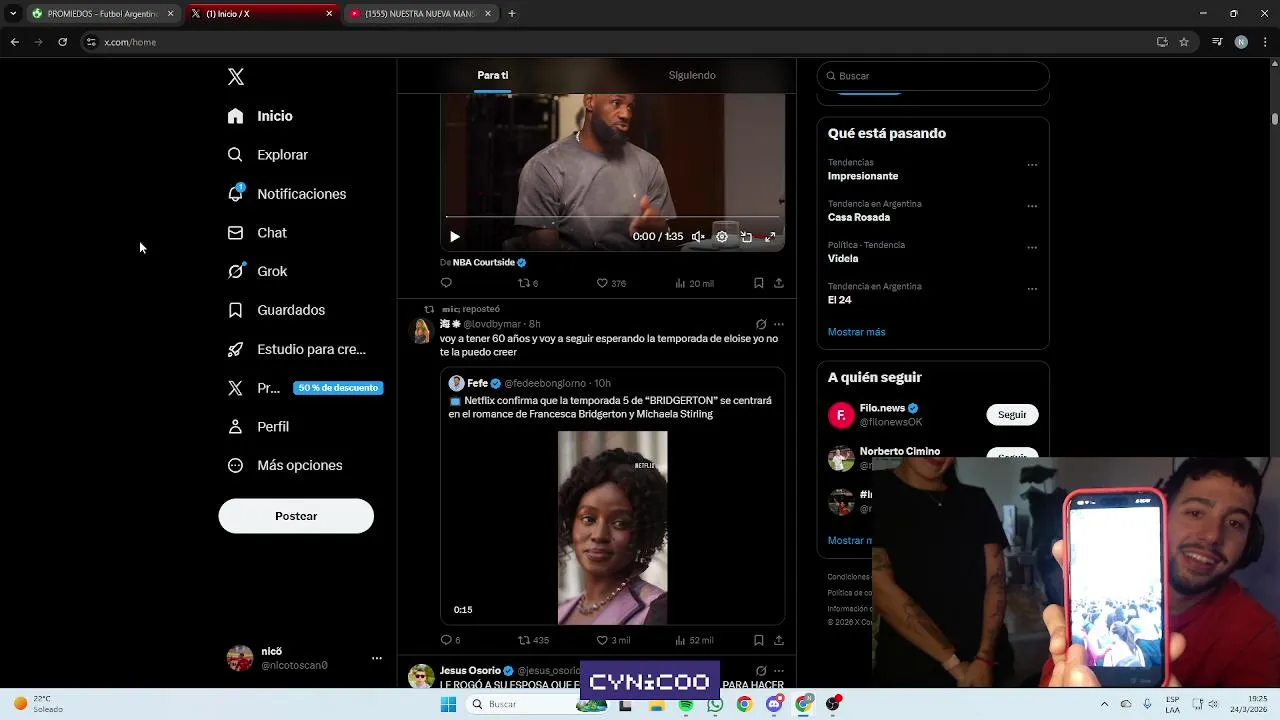
Task: Open Chat in the sidebar
Action: coord(257,233)
